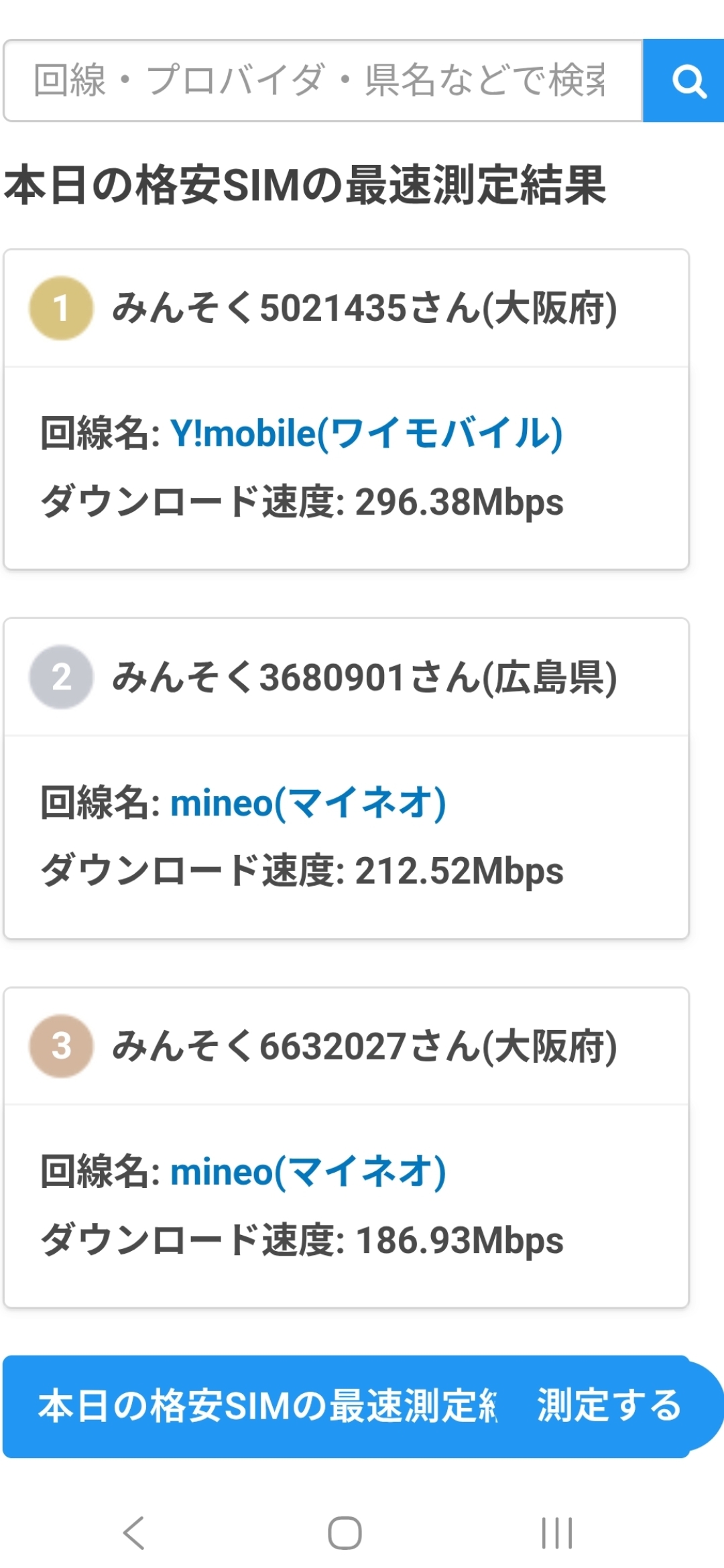The image size is (724, 1568).
Task: Open the second-ranked mineo(マイネオ) link
Action: (x=308, y=802)
